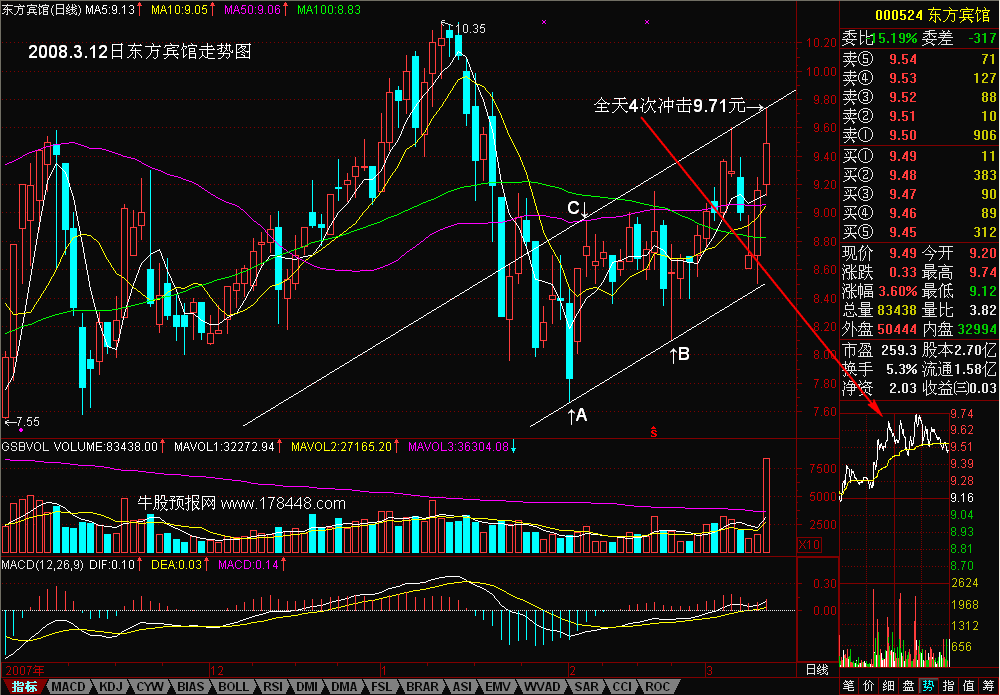Image resolution: width=1000 pixels, height=695 pixels.
Task: Open the BIAS indicator tab
Action: point(191,687)
